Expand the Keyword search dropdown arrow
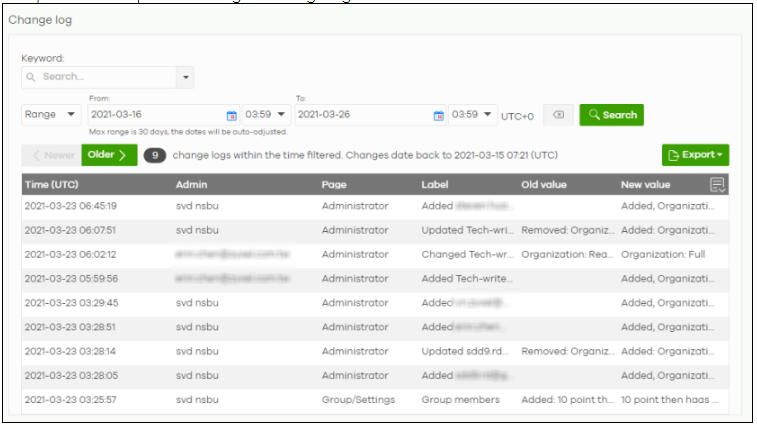 [185, 76]
